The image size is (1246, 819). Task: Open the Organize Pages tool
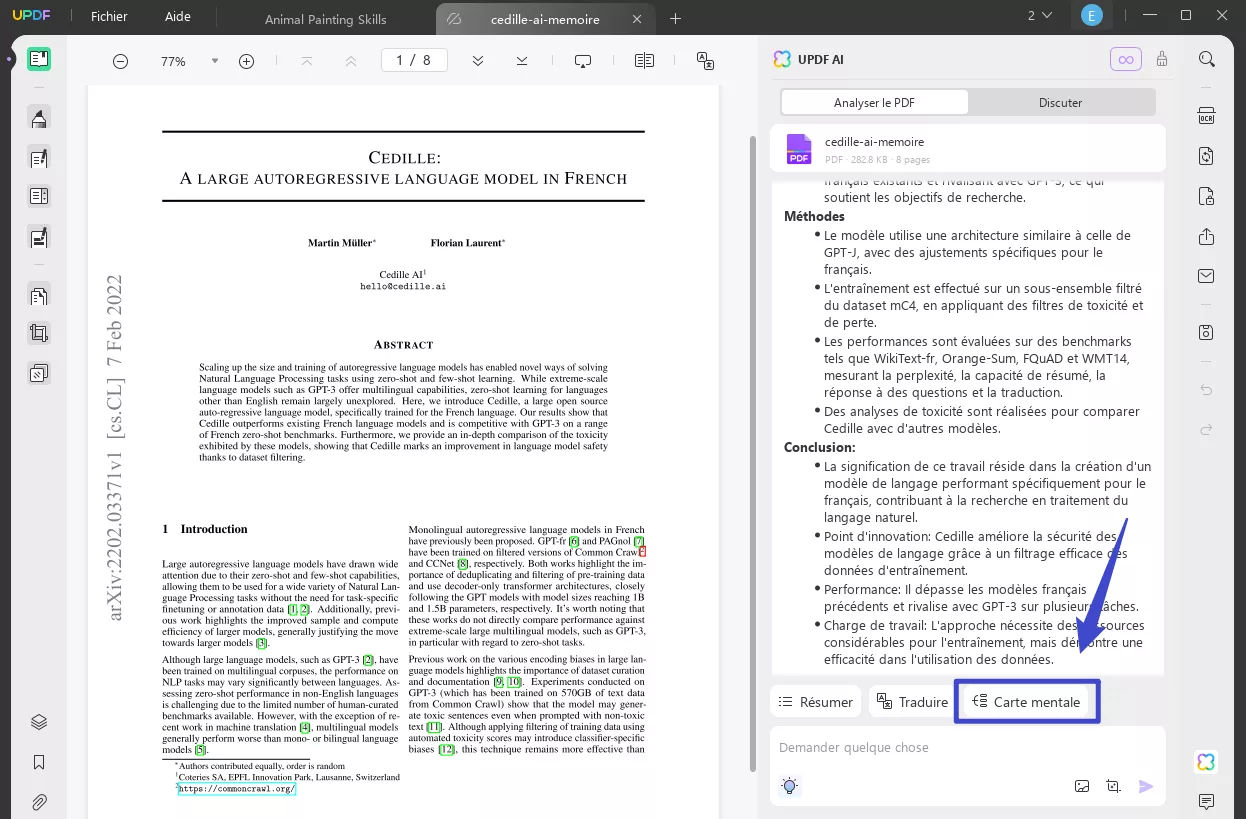click(39, 295)
